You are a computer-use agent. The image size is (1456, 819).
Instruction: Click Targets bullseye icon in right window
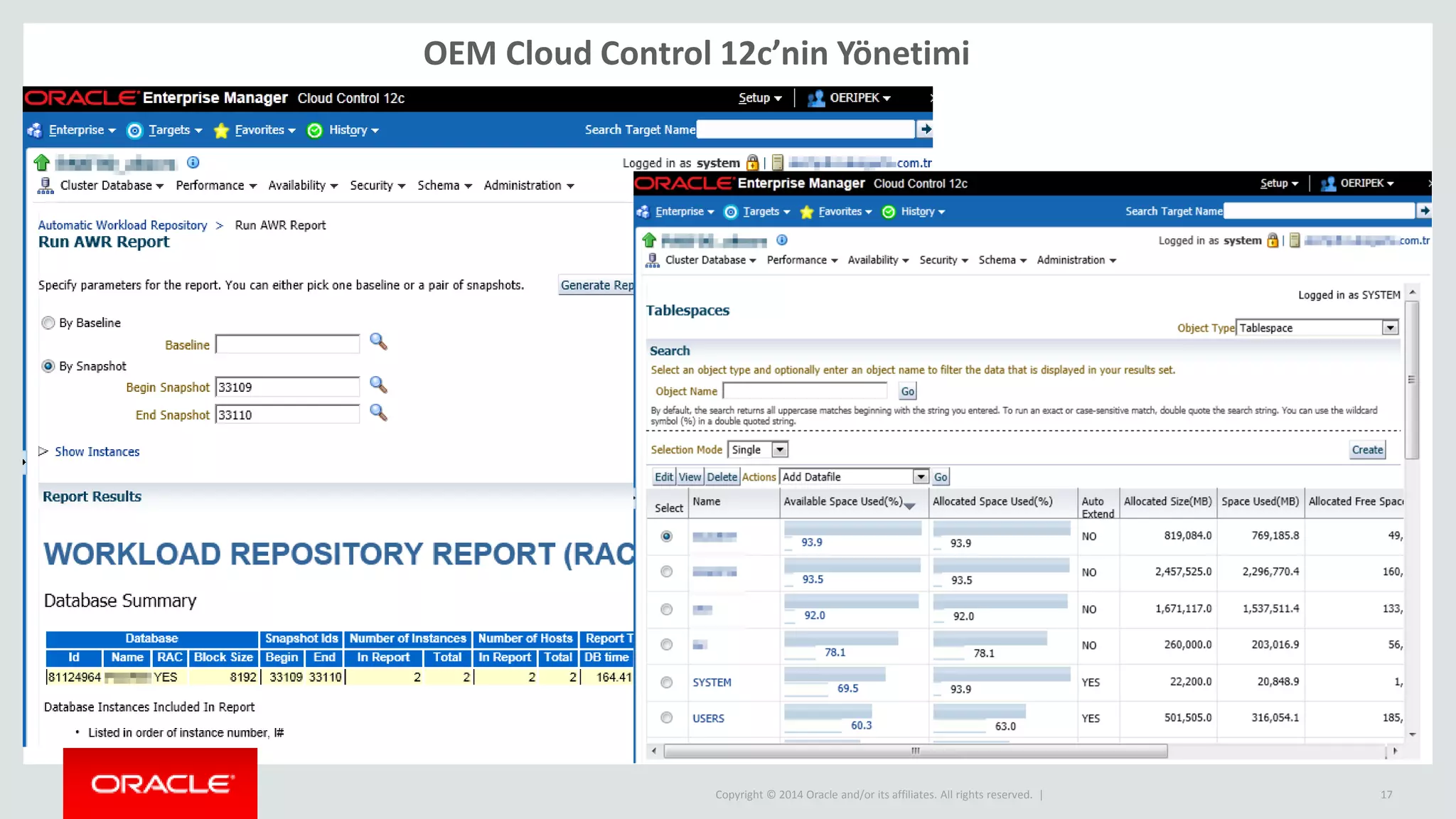click(731, 212)
